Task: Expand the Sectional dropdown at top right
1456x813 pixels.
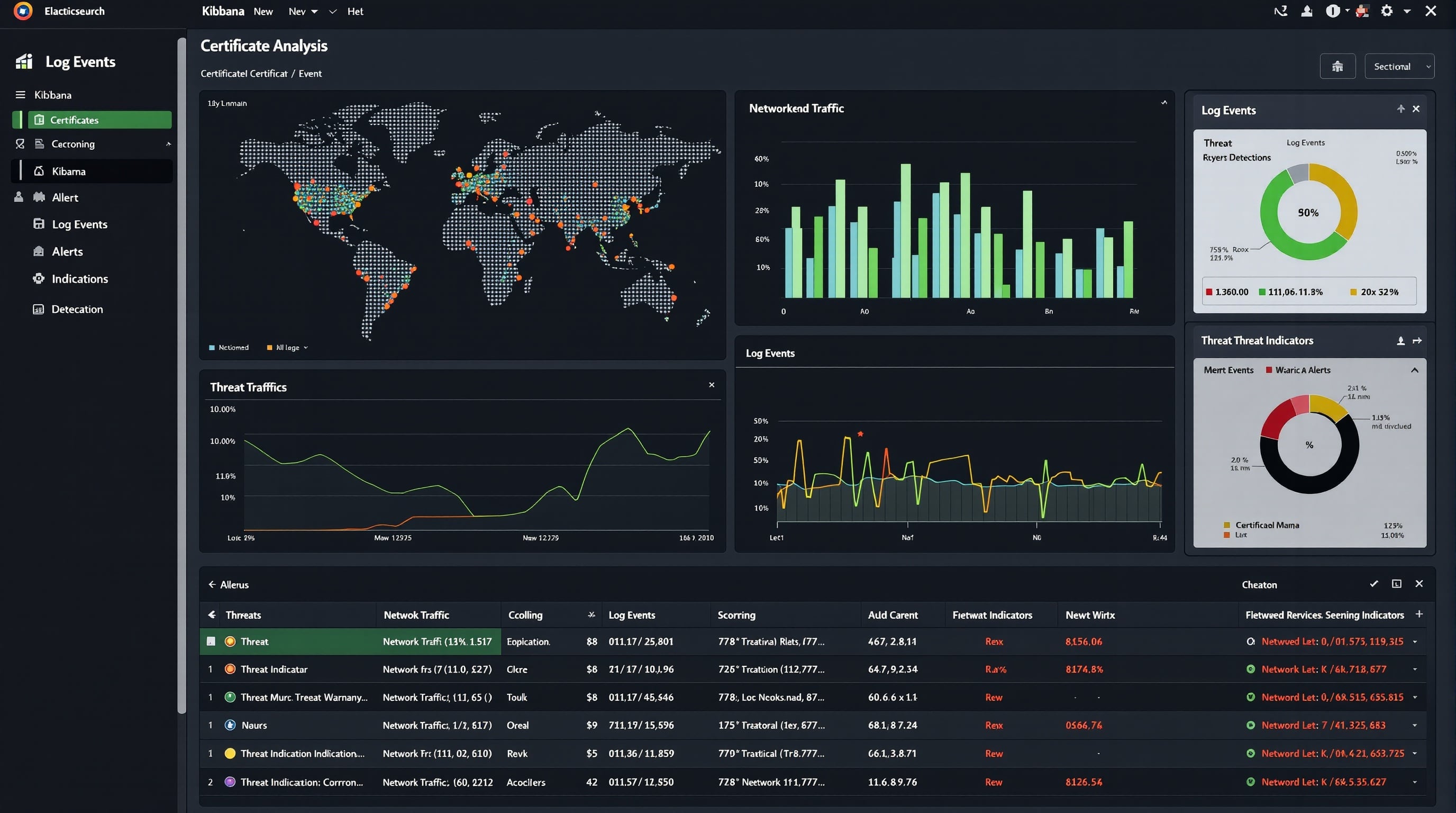Action: pyautogui.click(x=1399, y=66)
